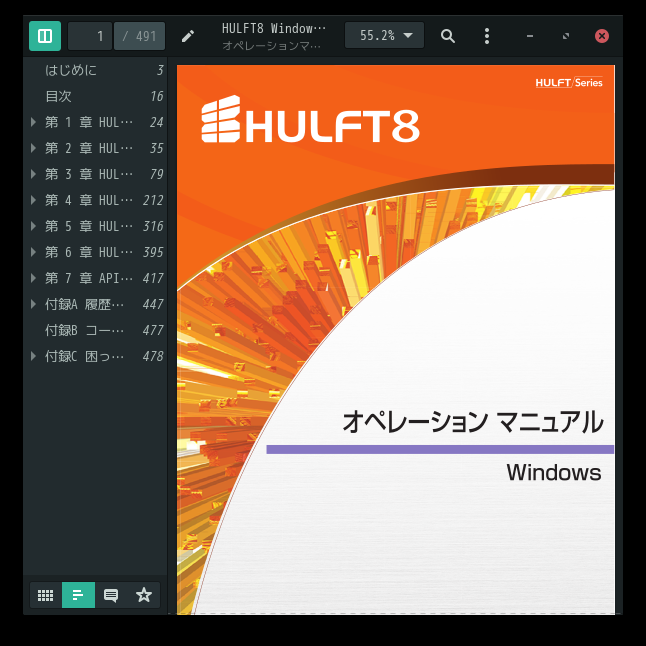The height and width of the screenshot is (646, 646).
Task: Expand the 第 2 章 outline entry
Action: click(33, 148)
